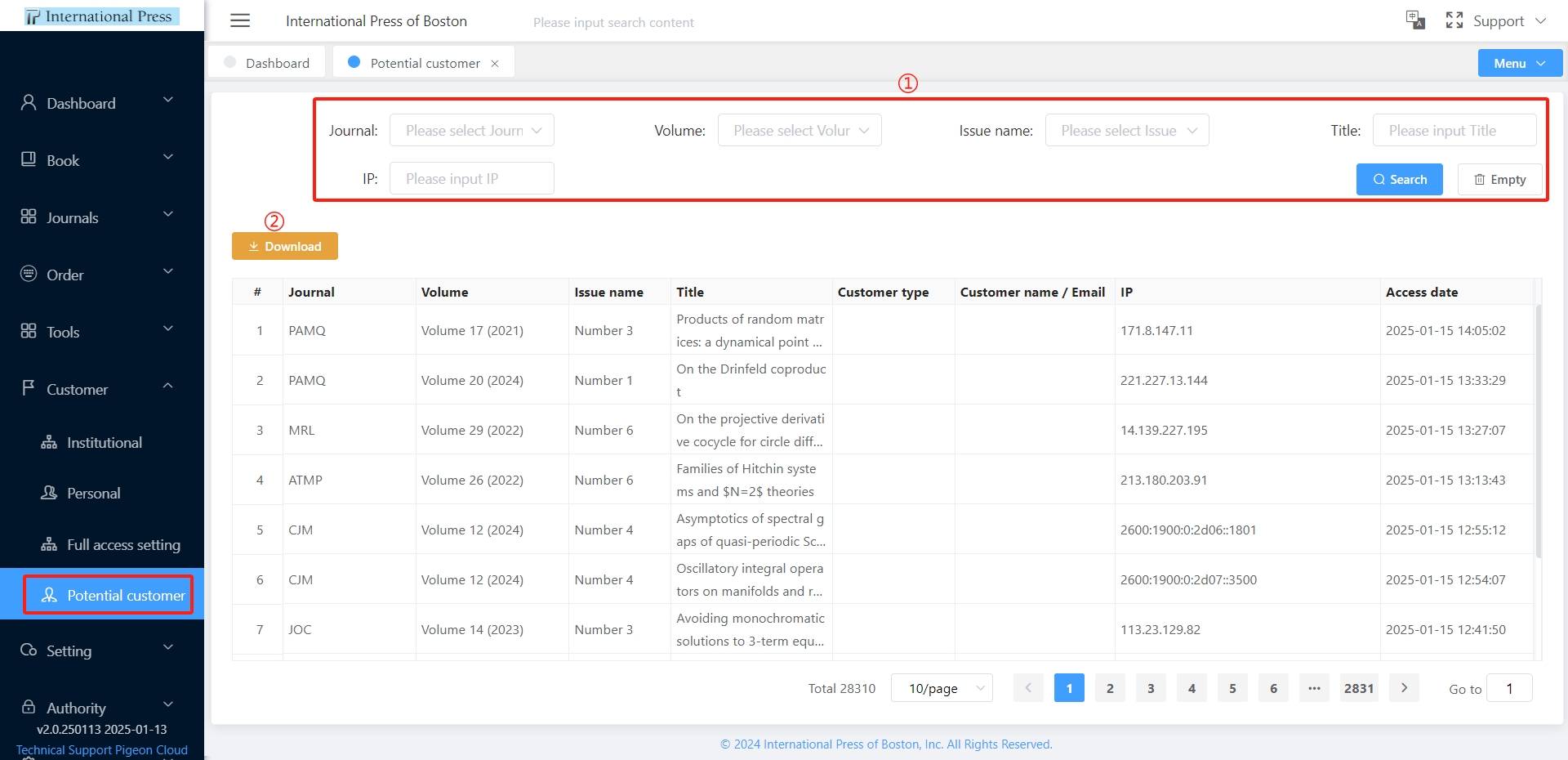Close the Potential customer tab
Viewport: 1568px width, 760px height.
tap(495, 64)
